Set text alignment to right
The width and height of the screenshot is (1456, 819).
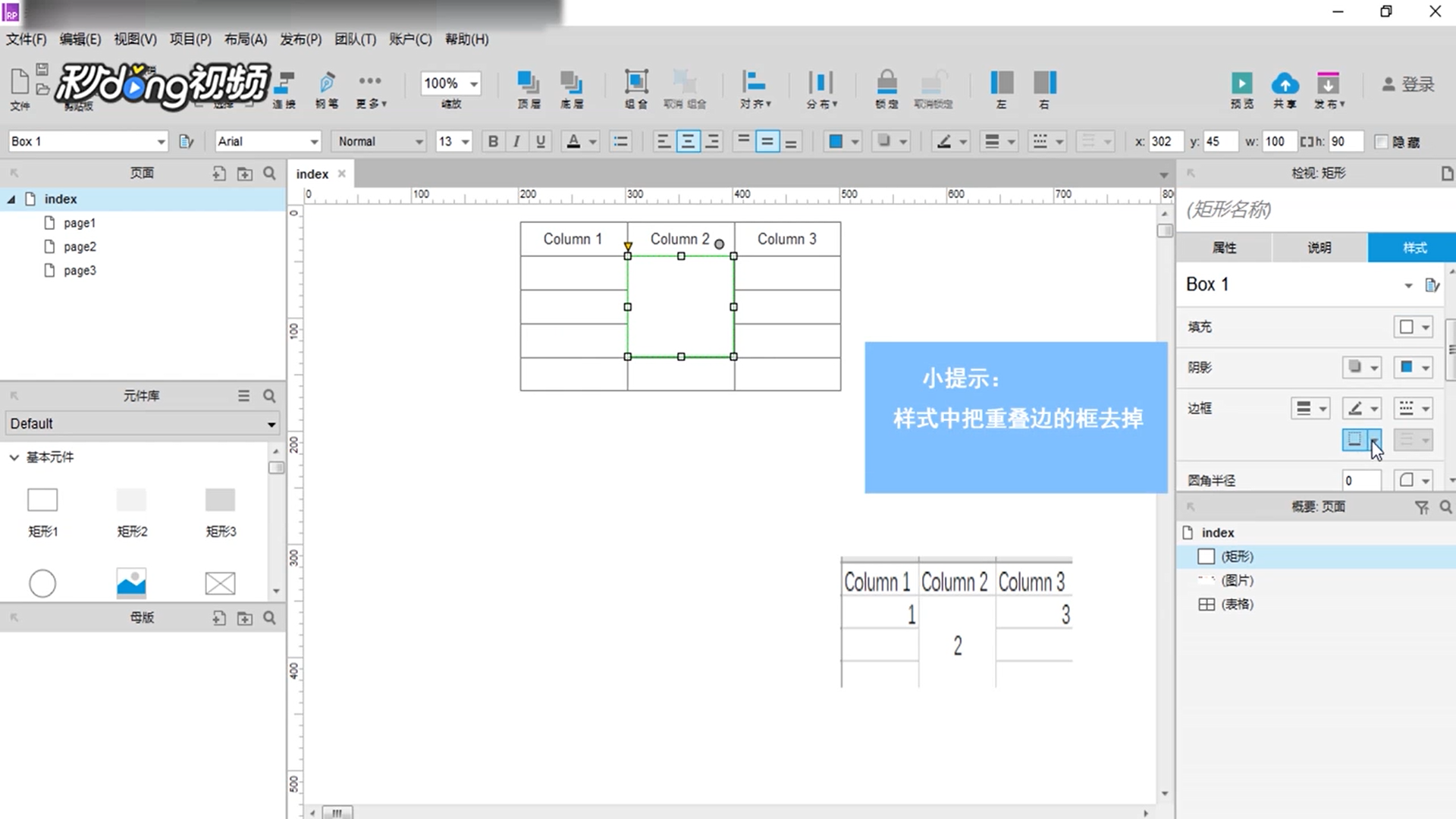[x=712, y=141]
